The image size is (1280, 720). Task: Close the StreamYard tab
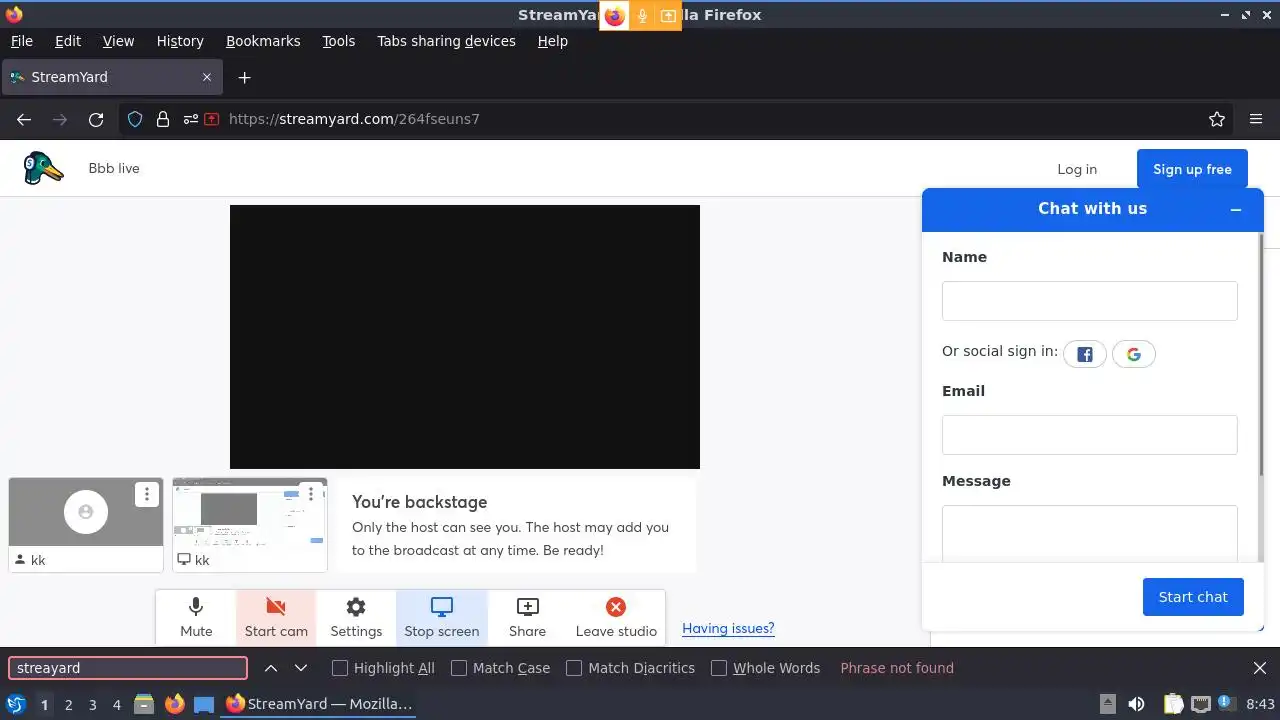tap(207, 77)
